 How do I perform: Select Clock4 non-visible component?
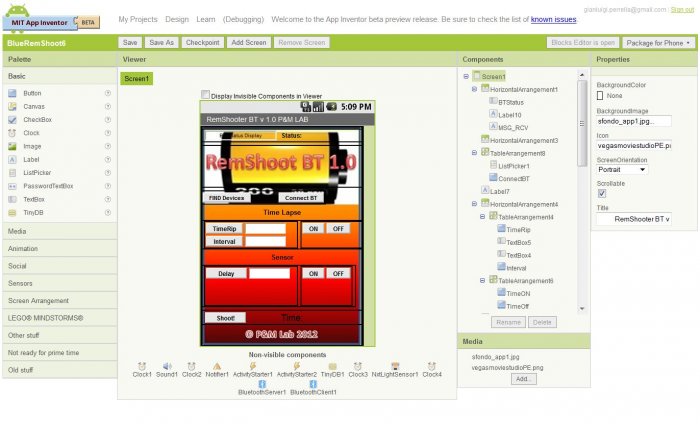432,370
